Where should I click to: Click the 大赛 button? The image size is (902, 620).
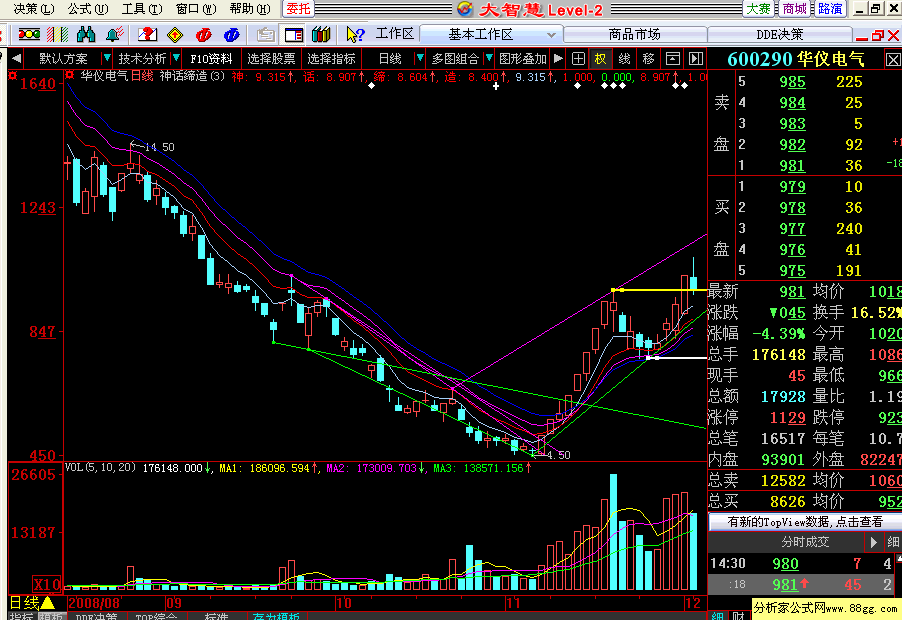pos(758,9)
